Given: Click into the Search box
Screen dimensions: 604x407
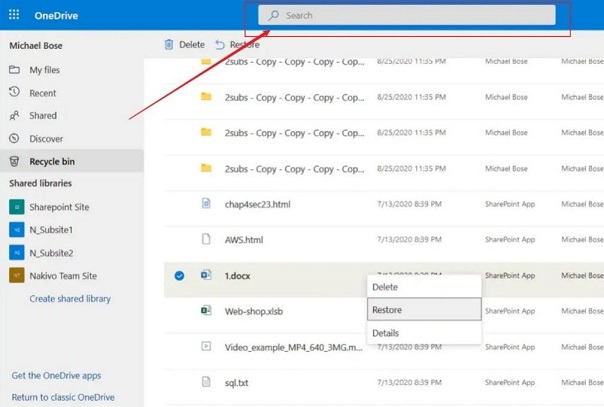Looking at the screenshot, I should pyautogui.click(x=407, y=15).
